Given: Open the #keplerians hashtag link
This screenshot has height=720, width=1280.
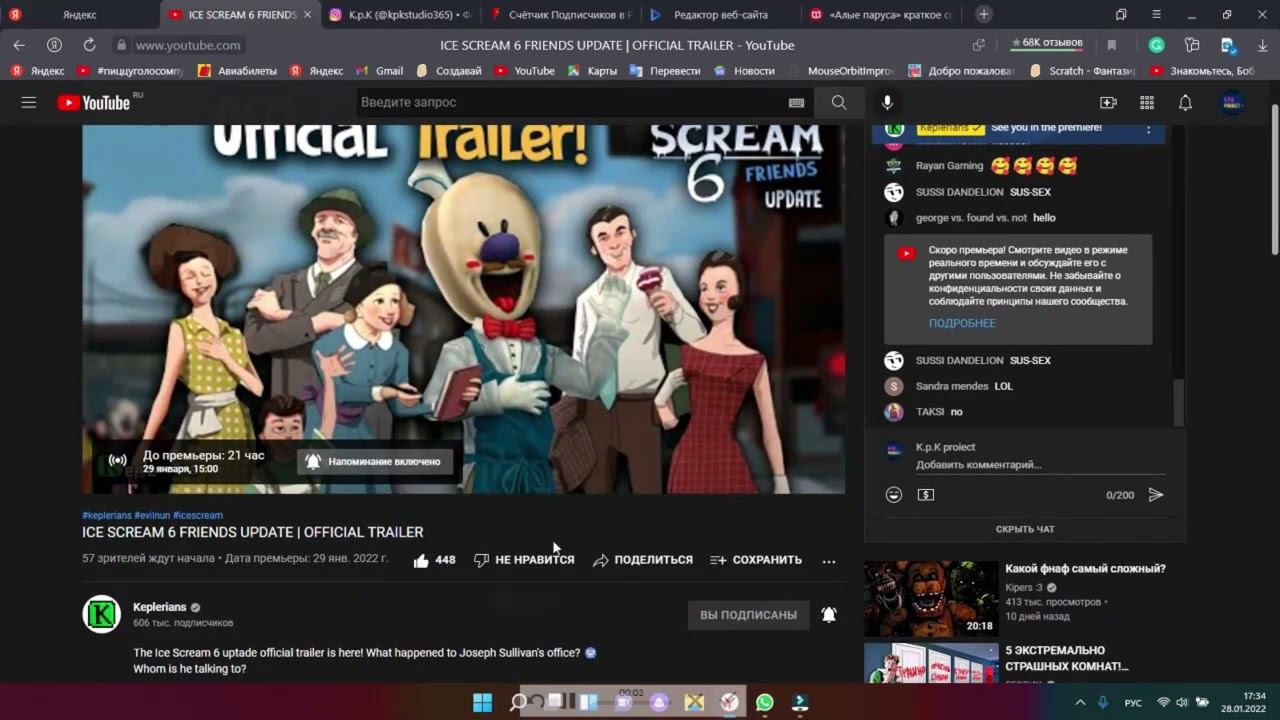Looking at the screenshot, I should coord(107,515).
